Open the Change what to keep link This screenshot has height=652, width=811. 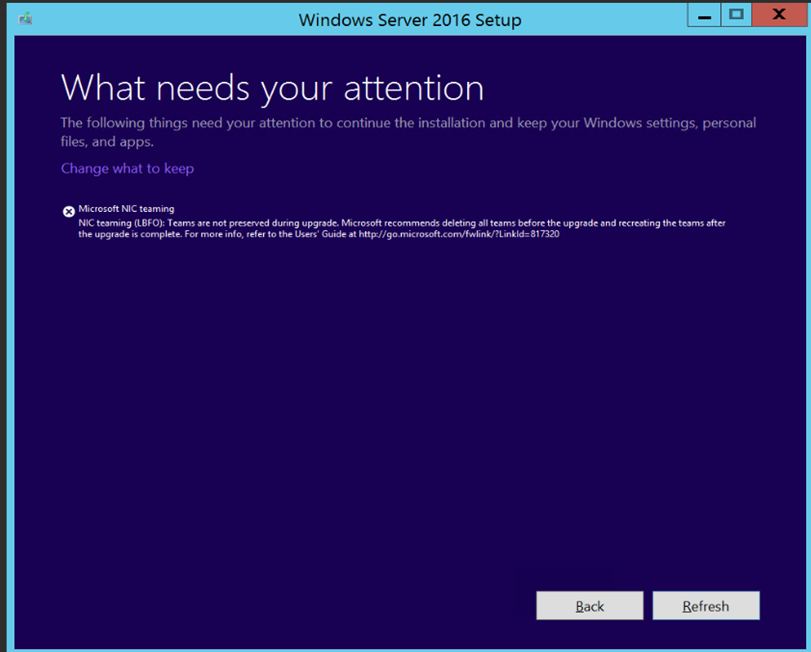127,169
